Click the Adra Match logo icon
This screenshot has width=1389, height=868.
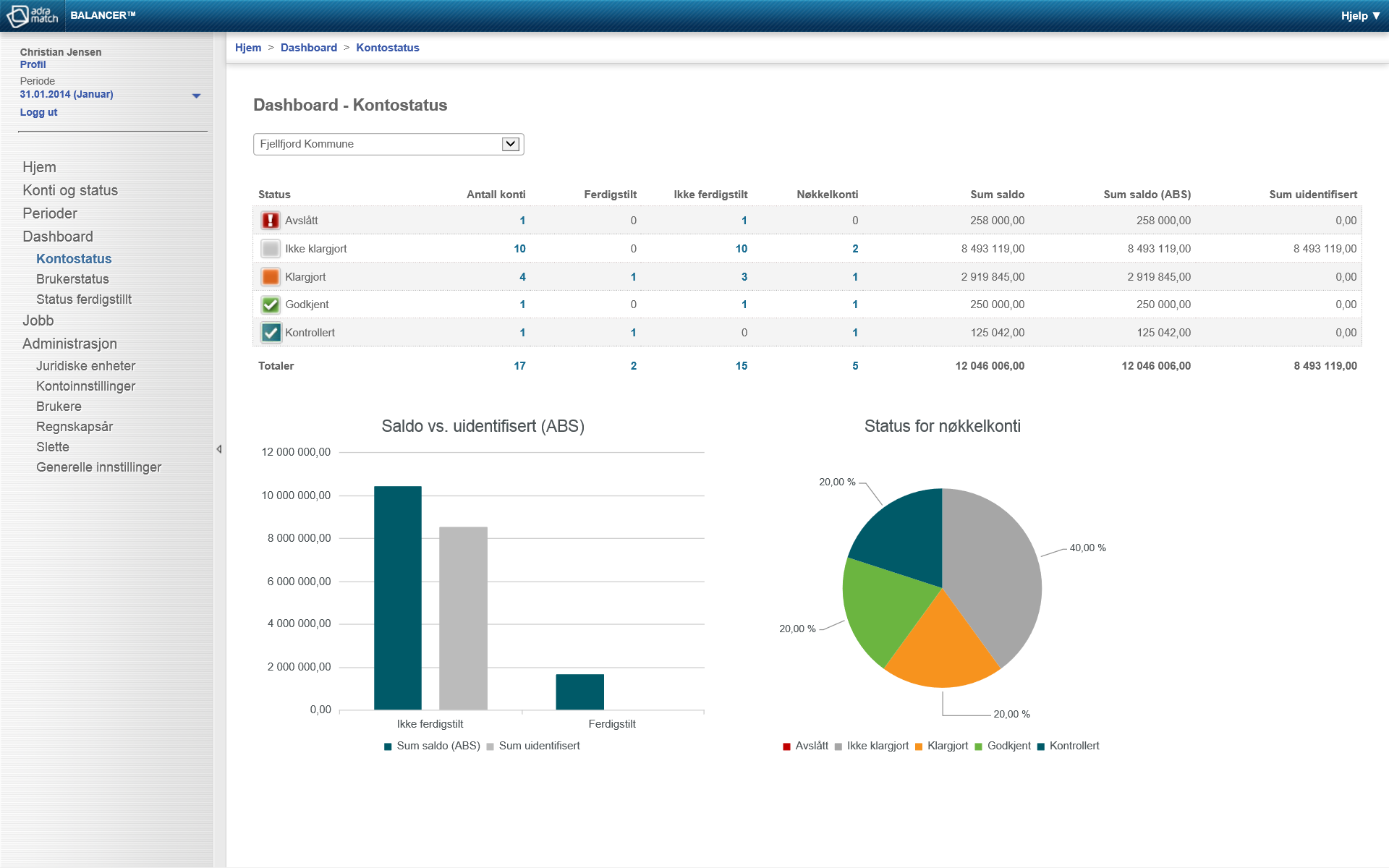32,15
